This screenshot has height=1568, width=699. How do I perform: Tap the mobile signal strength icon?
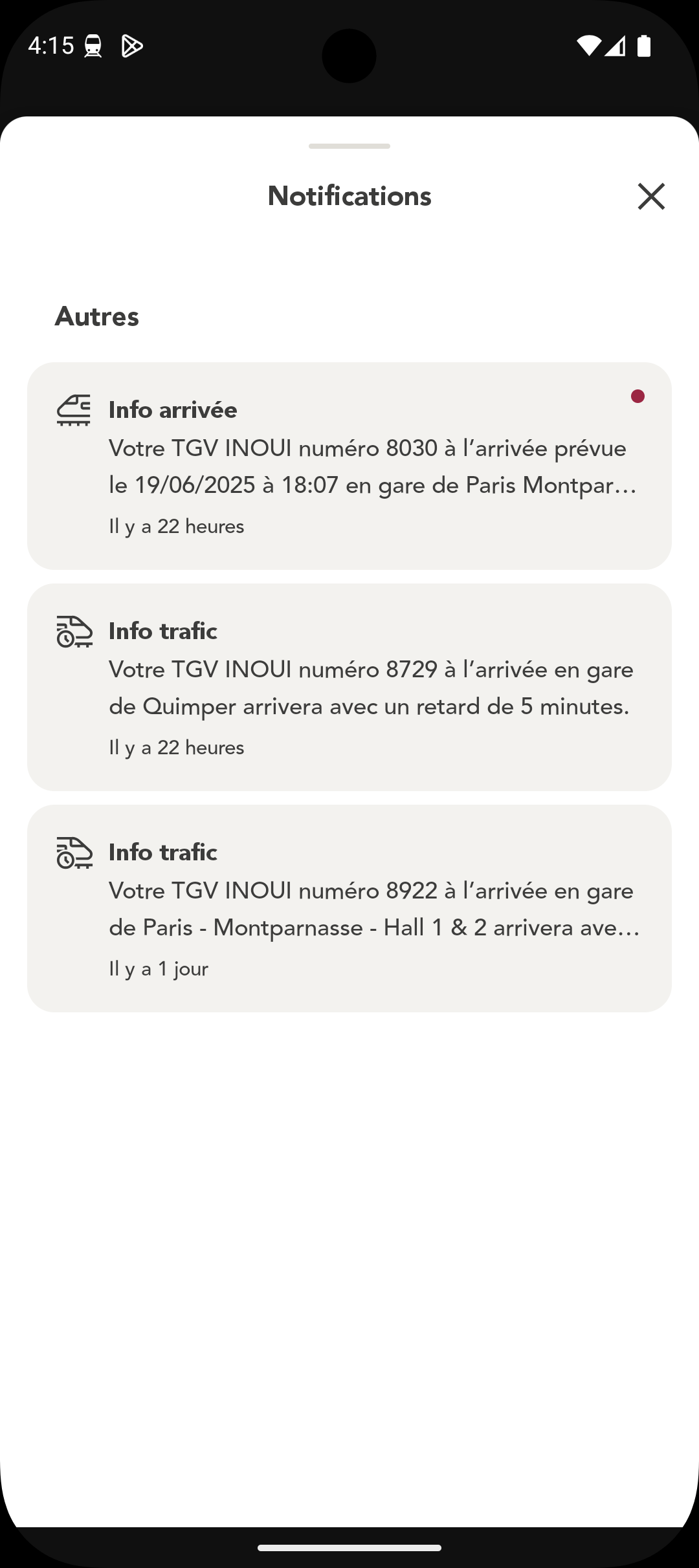pos(616,46)
